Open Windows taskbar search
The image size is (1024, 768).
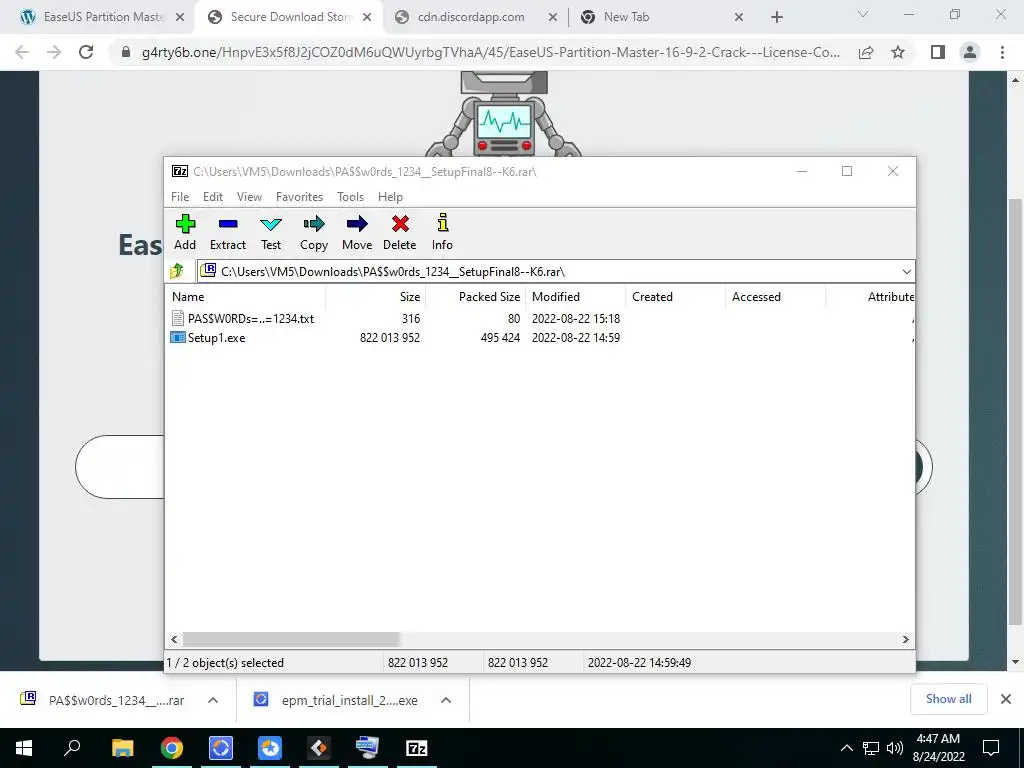point(72,748)
